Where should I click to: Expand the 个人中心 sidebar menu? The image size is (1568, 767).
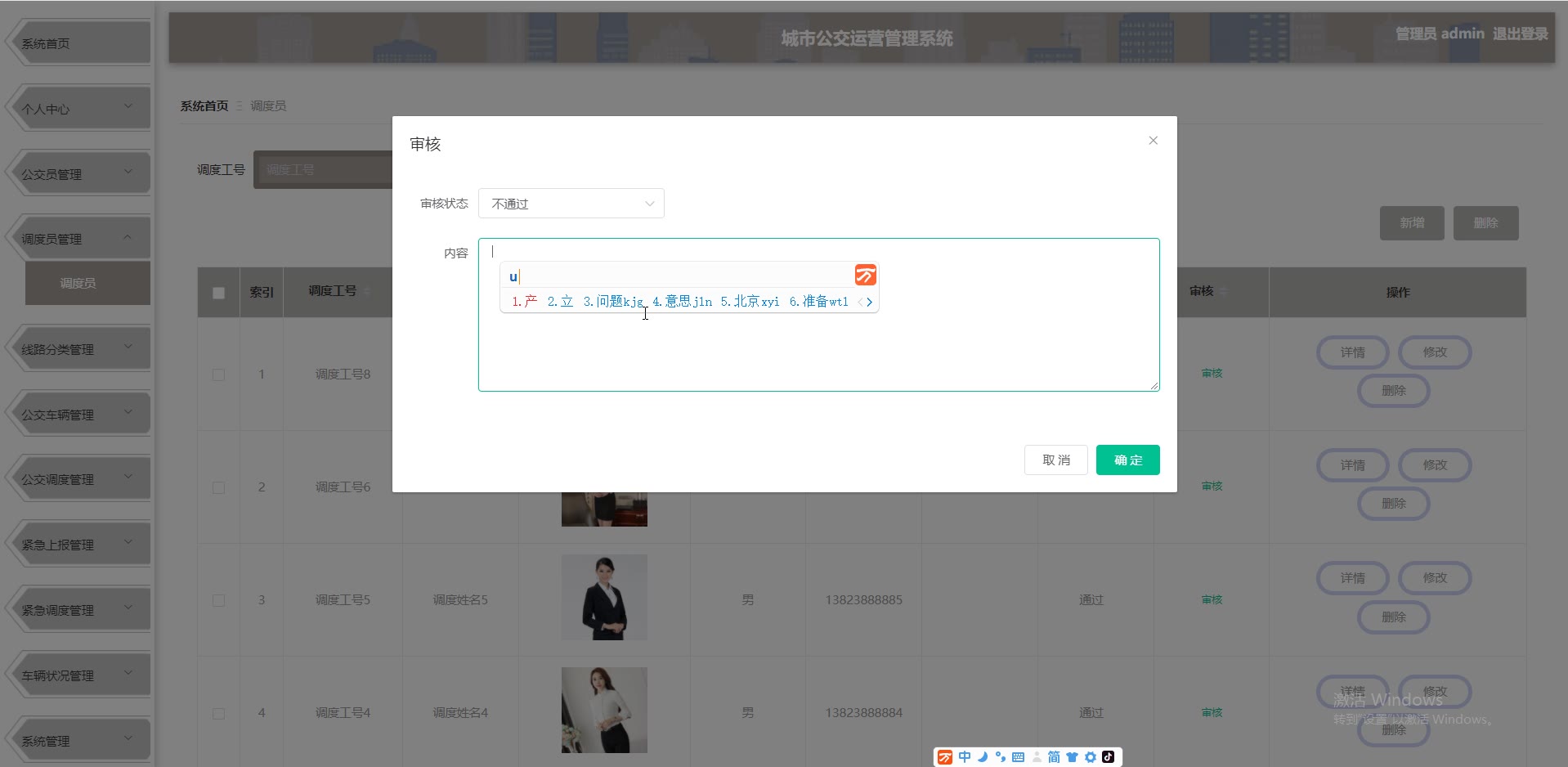coord(78,109)
